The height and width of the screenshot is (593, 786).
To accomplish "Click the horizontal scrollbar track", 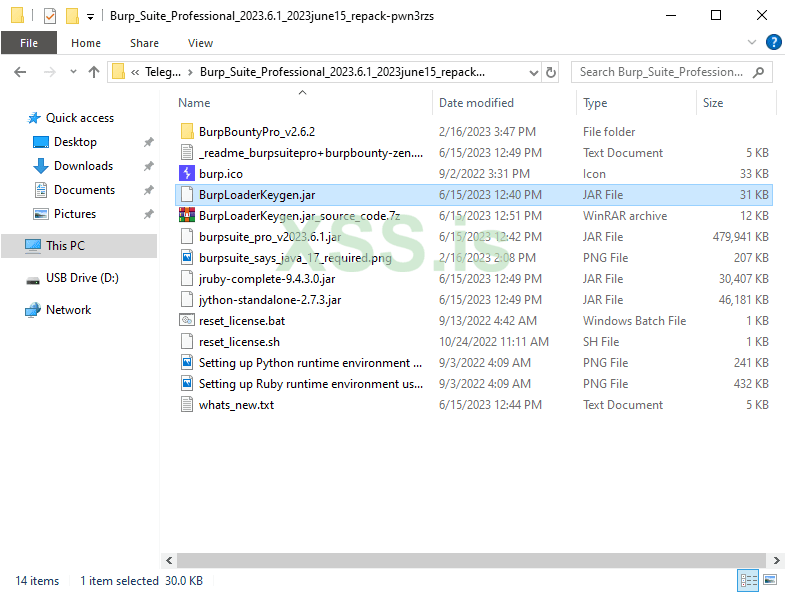I will pyautogui.click(x=471, y=560).
